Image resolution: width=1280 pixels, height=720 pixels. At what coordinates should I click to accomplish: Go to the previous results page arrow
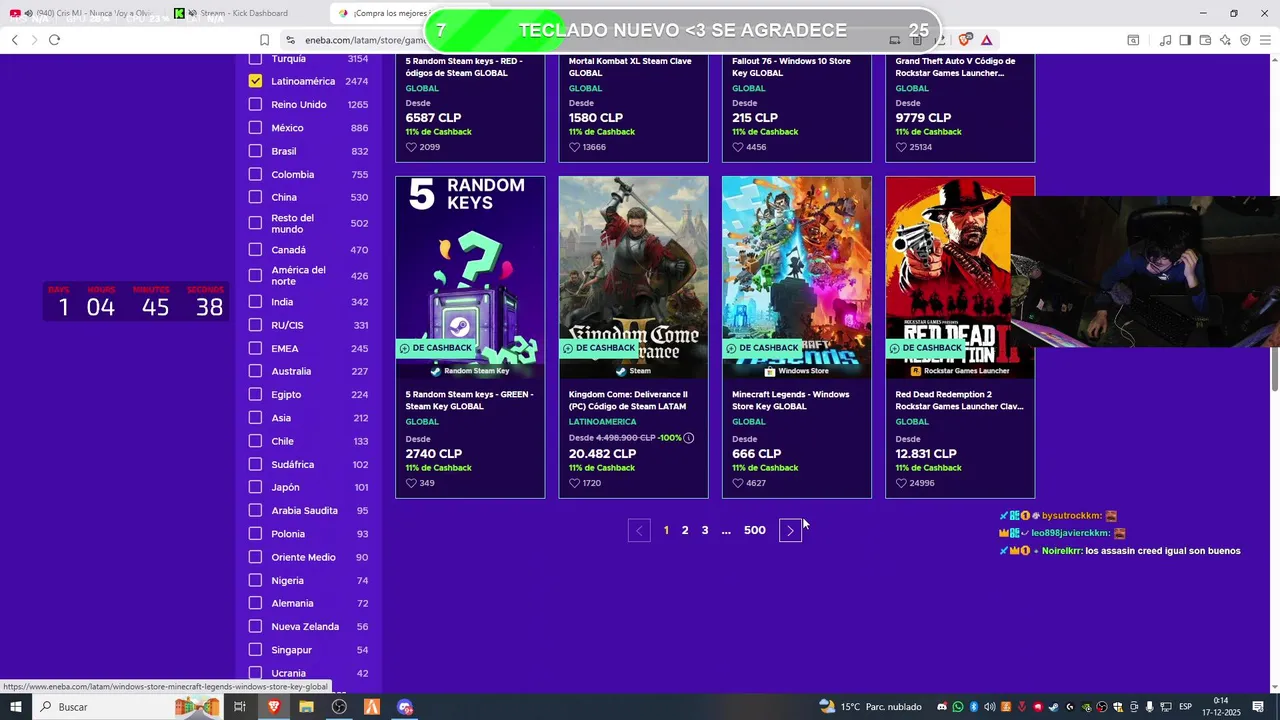coord(640,530)
